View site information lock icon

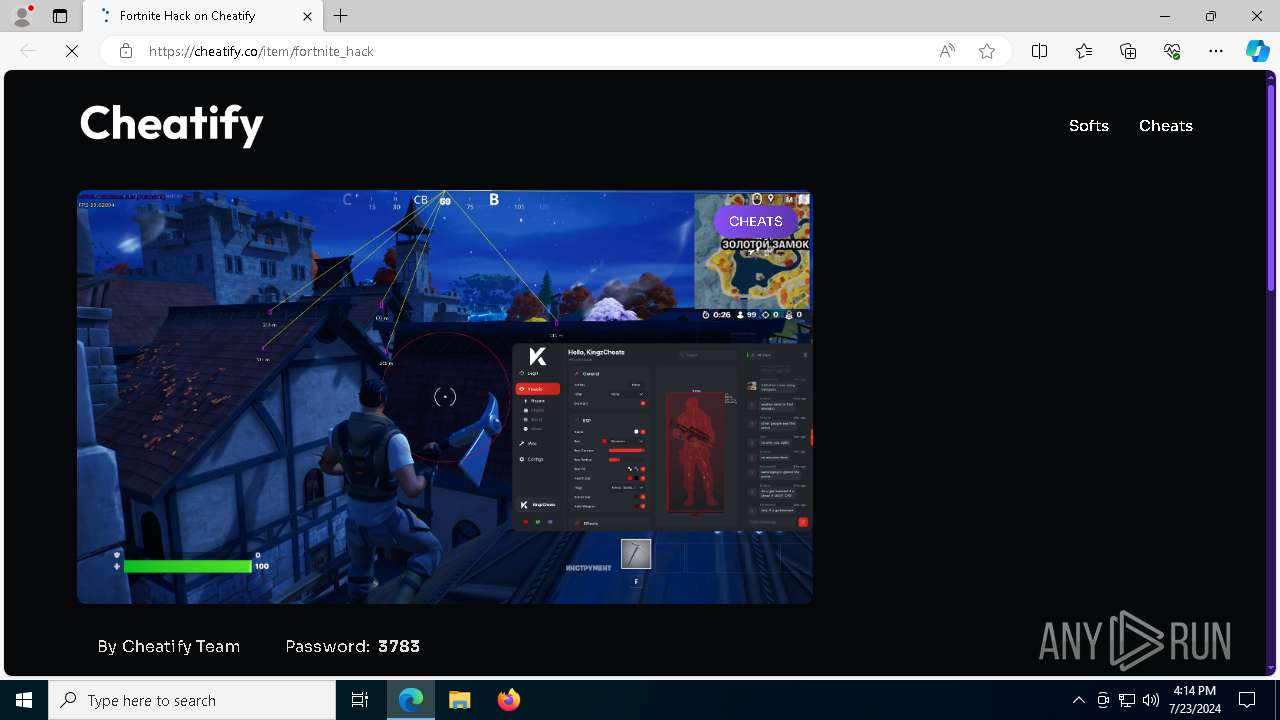coord(125,51)
